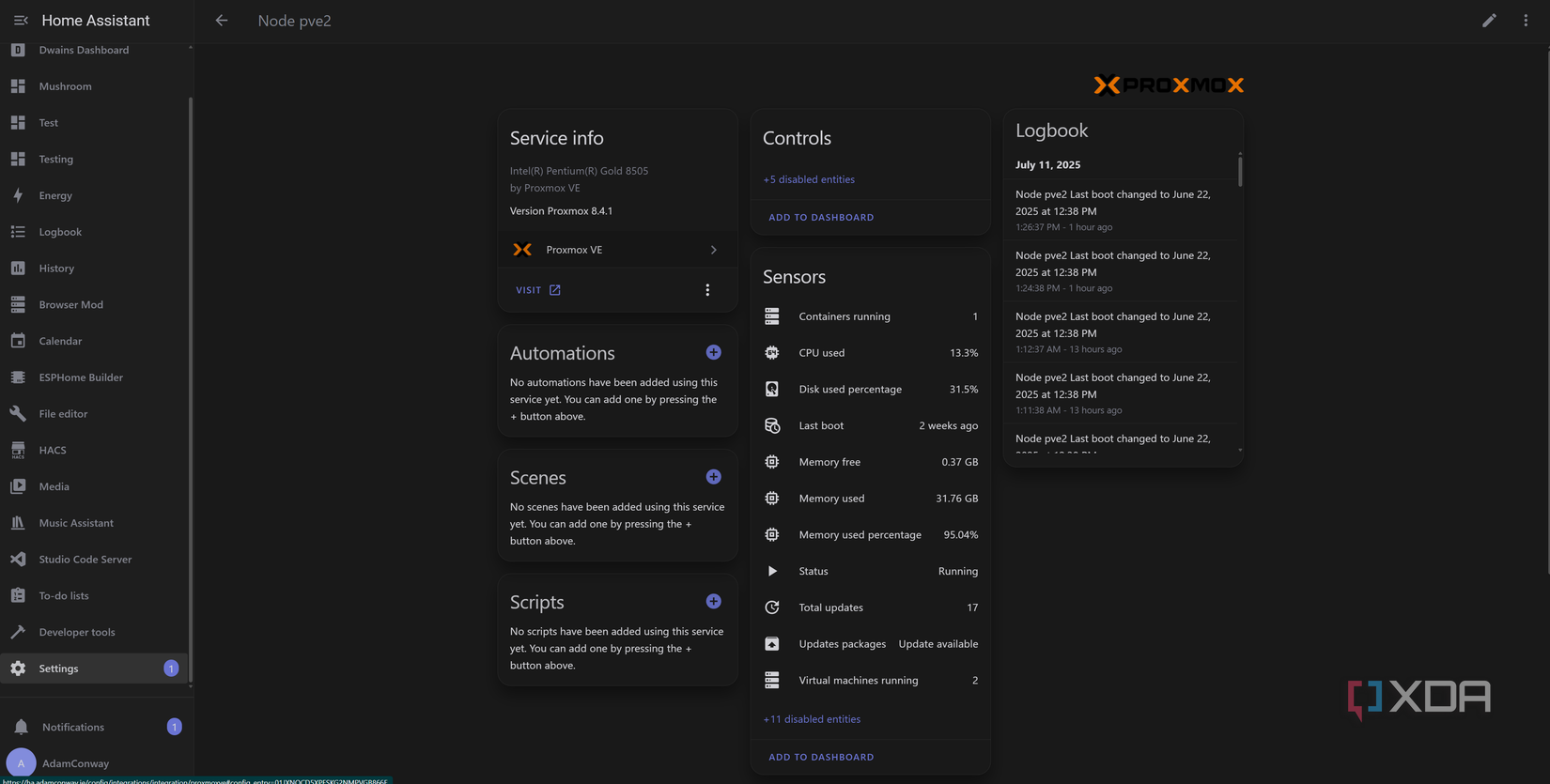Collapse the sidebar with the menu icon
1550x784 pixels.
click(21, 20)
